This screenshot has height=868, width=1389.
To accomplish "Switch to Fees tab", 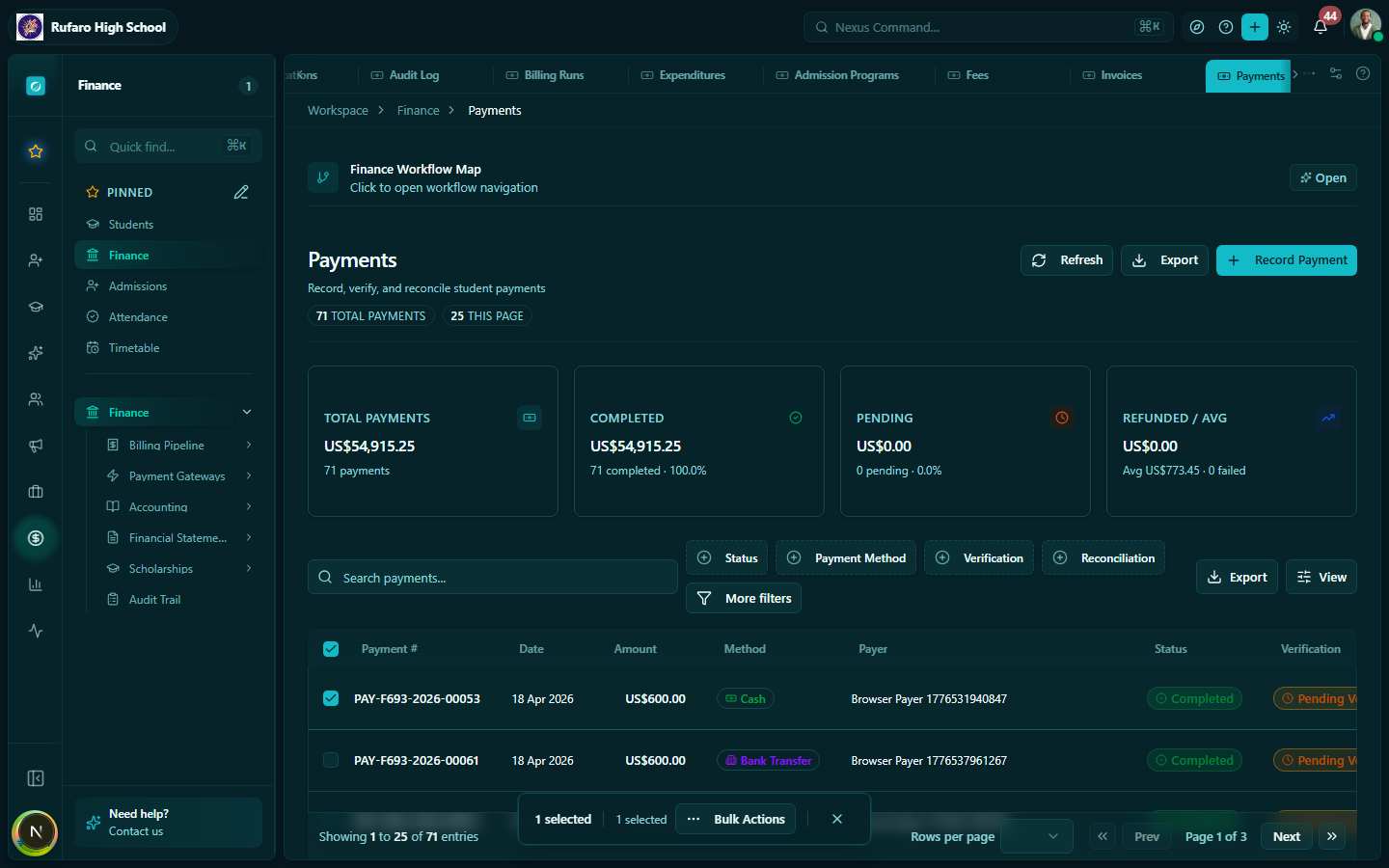I will point(968,75).
